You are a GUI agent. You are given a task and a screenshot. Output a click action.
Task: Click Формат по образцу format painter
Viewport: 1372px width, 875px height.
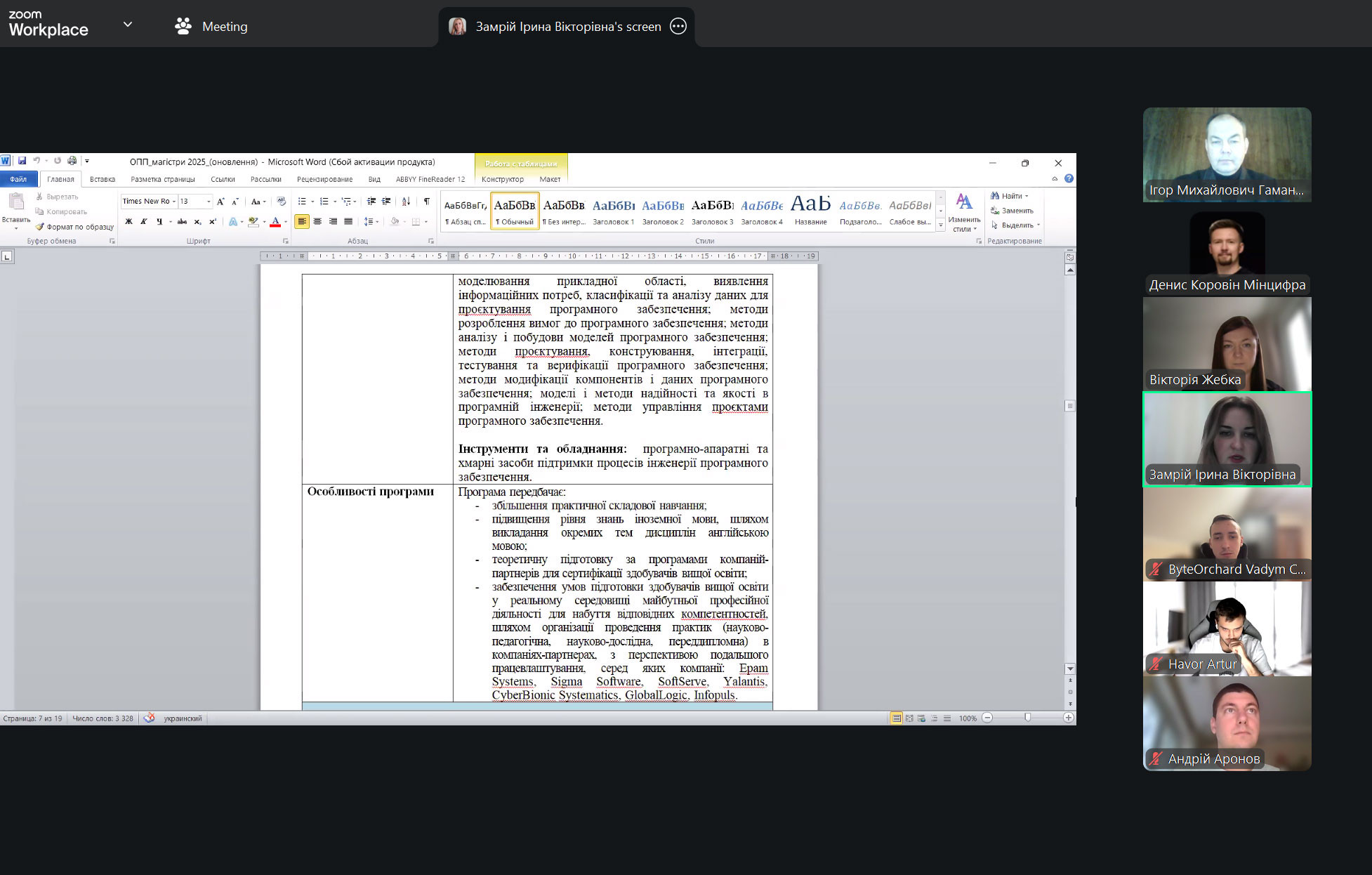coord(75,227)
